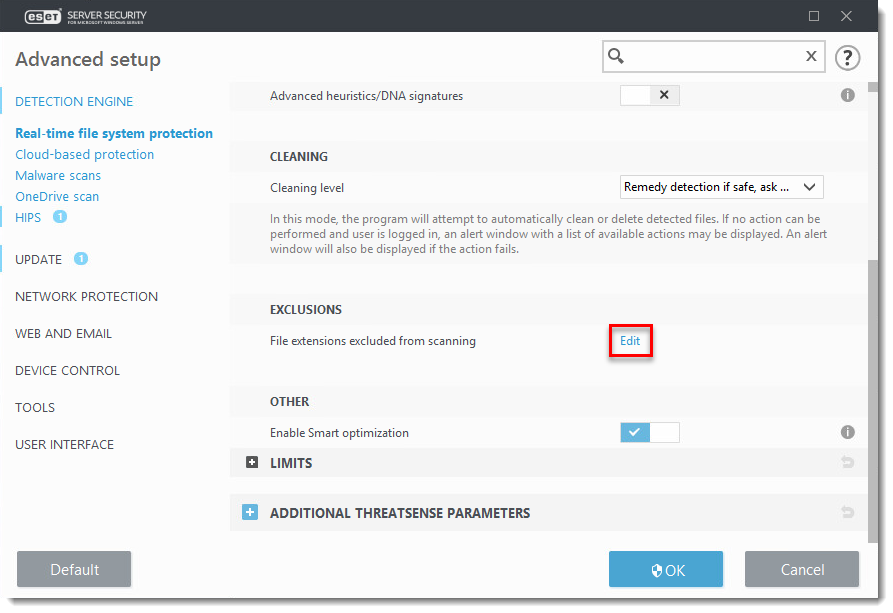Expand ADDITIONAL THREATSENSE PARAMETERS section
The height and width of the screenshot is (613, 893).
click(x=250, y=513)
